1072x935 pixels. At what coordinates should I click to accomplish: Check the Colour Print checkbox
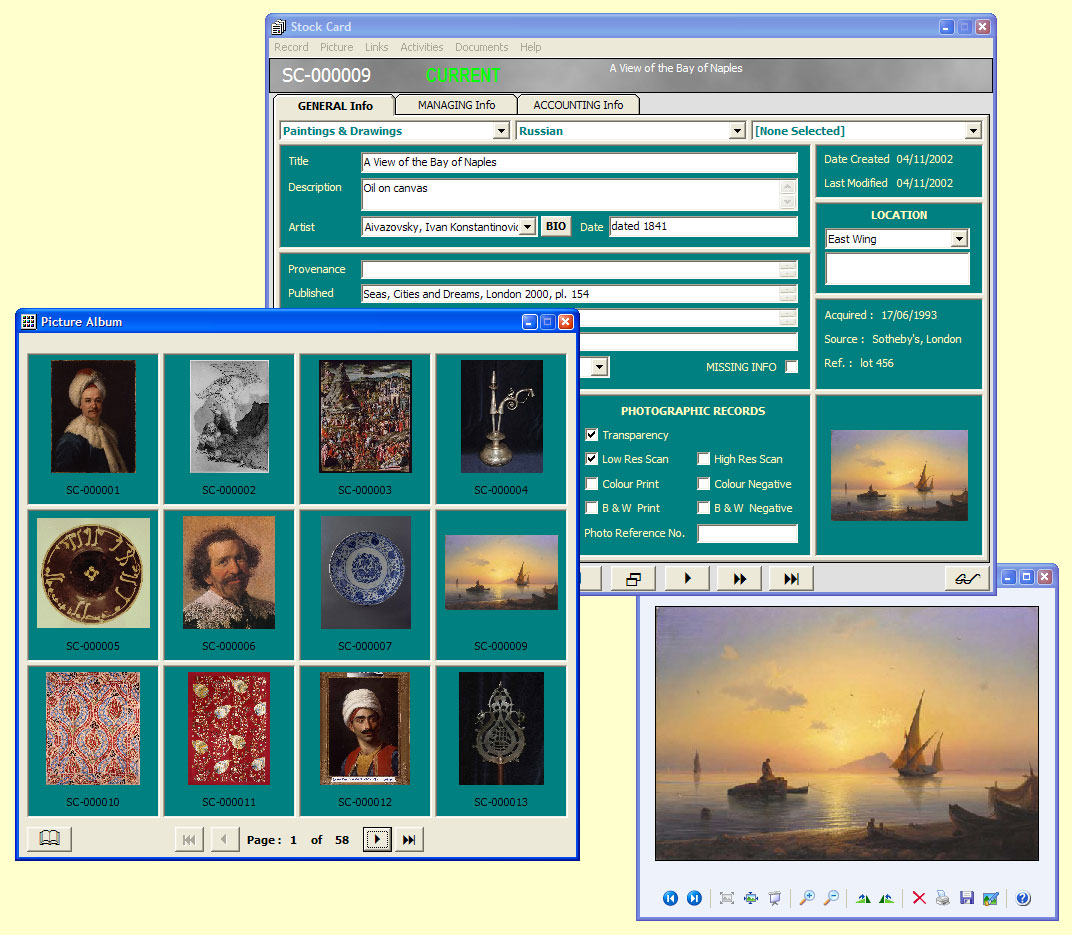(591, 483)
